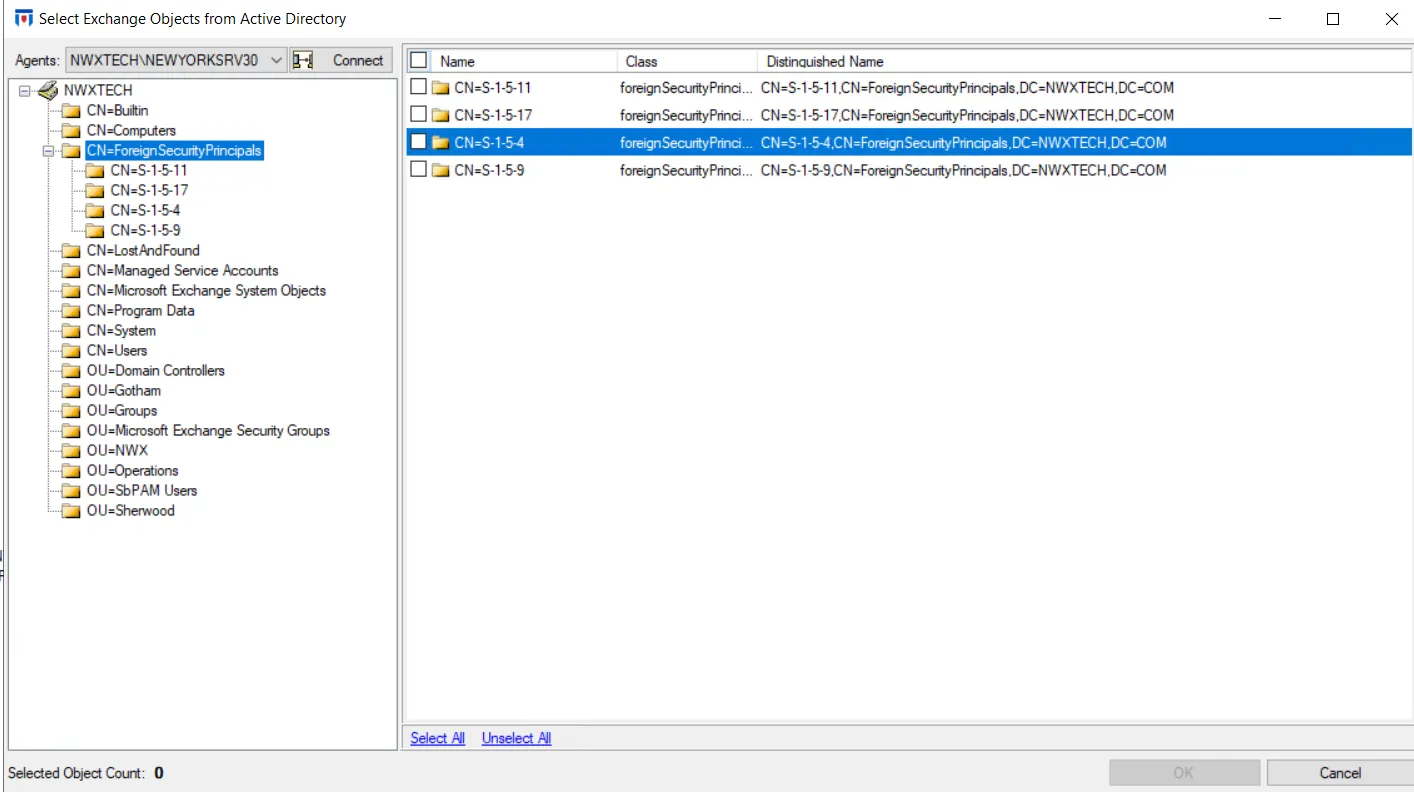The height and width of the screenshot is (792, 1414).
Task: Click distinguished name text of CN=S-1-5-9 row
Action: (963, 170)
